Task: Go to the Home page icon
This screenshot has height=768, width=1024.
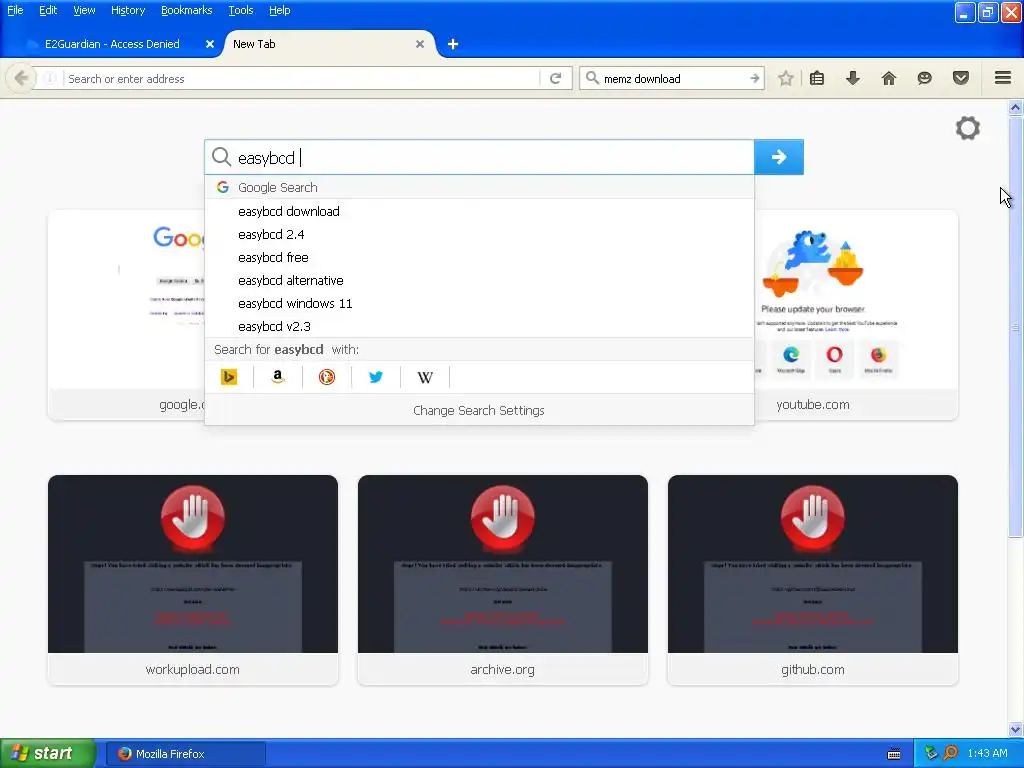Action: [889, 78]
